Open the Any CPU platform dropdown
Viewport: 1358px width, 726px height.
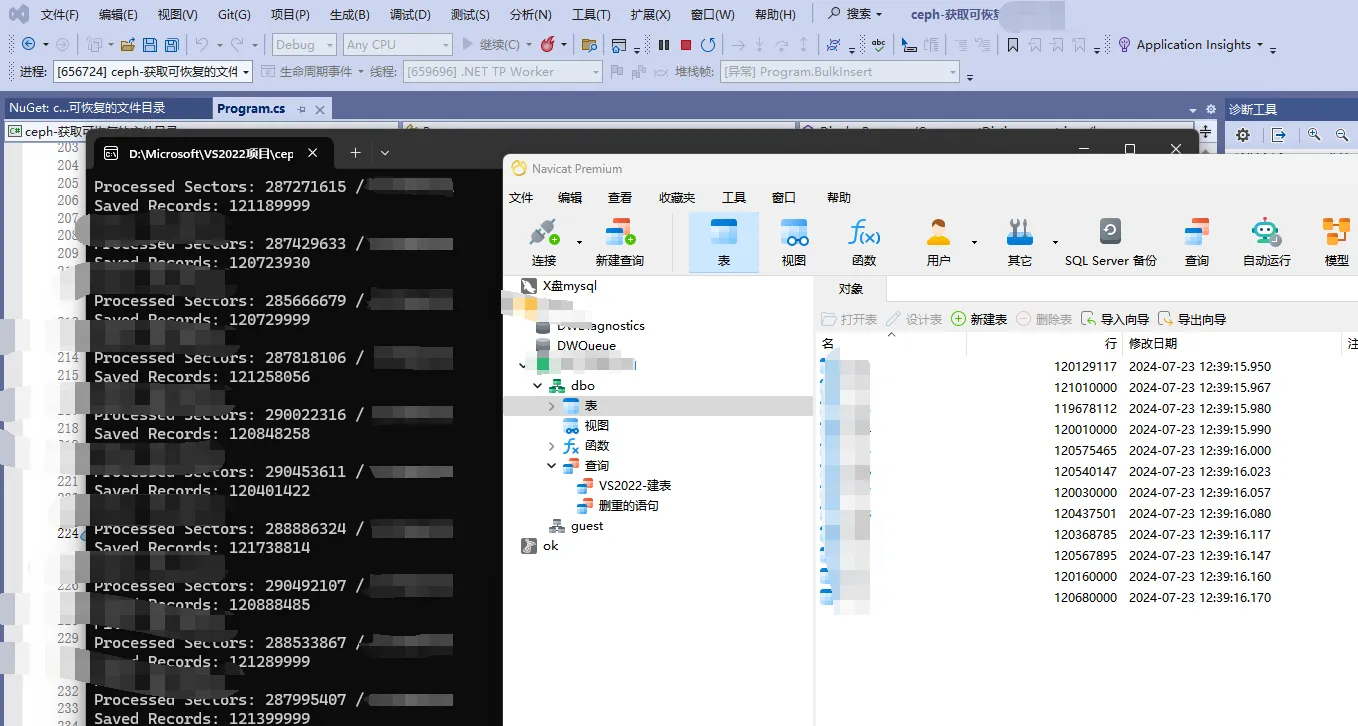point(397,44)
